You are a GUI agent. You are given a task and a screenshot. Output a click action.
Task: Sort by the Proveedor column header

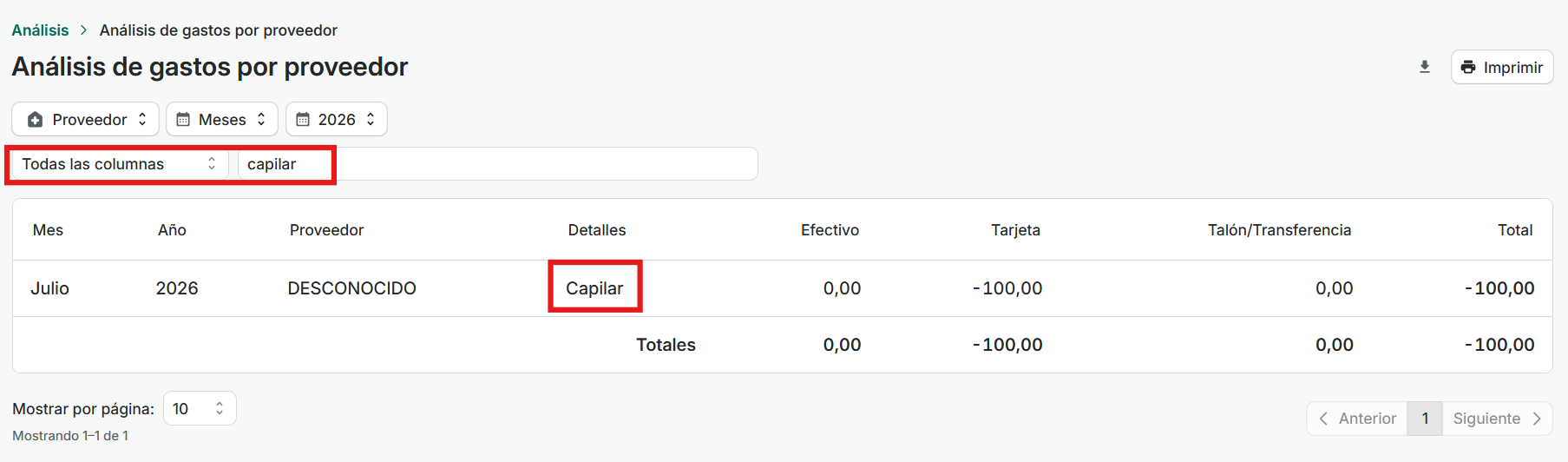click(x=326, y=230)
